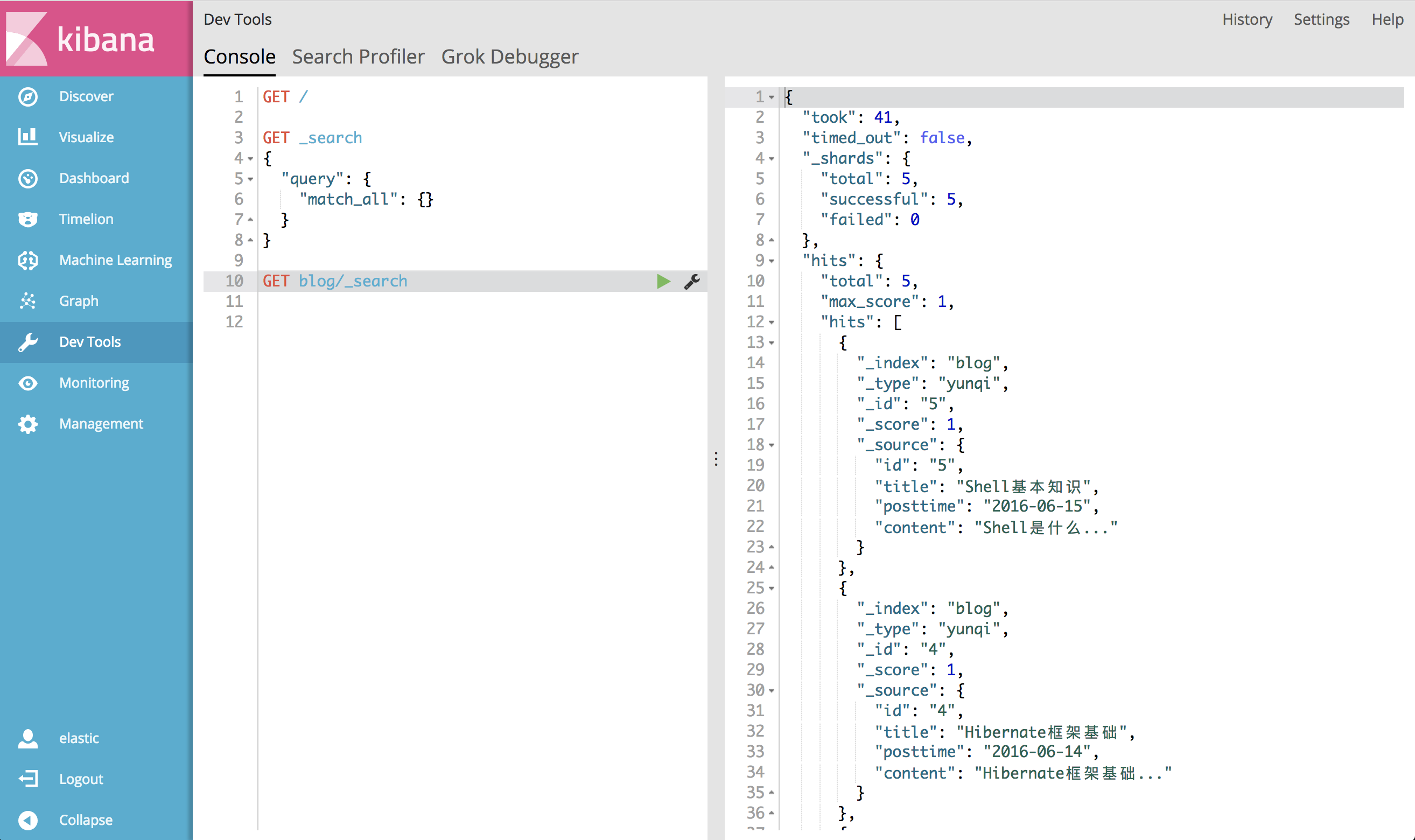
Task: Click "max_score": 1 in response
Action: [x=887, y=302]
